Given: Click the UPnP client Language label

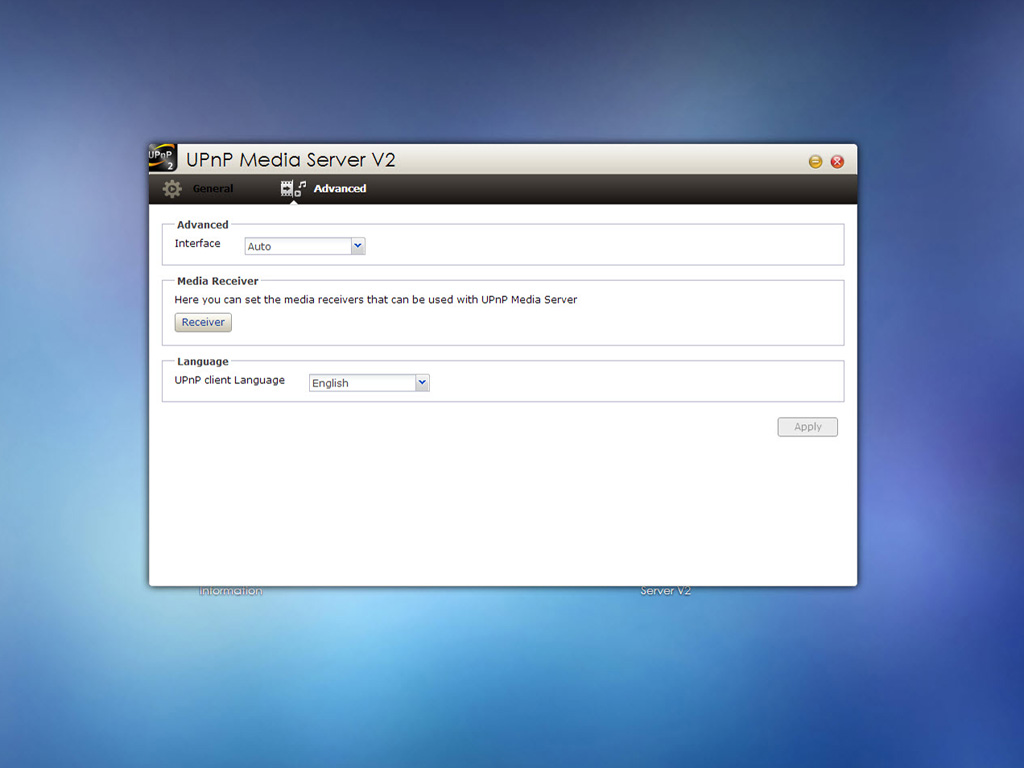Looking at the screenshot, I should pyautogui.click(x=229, y=380).
